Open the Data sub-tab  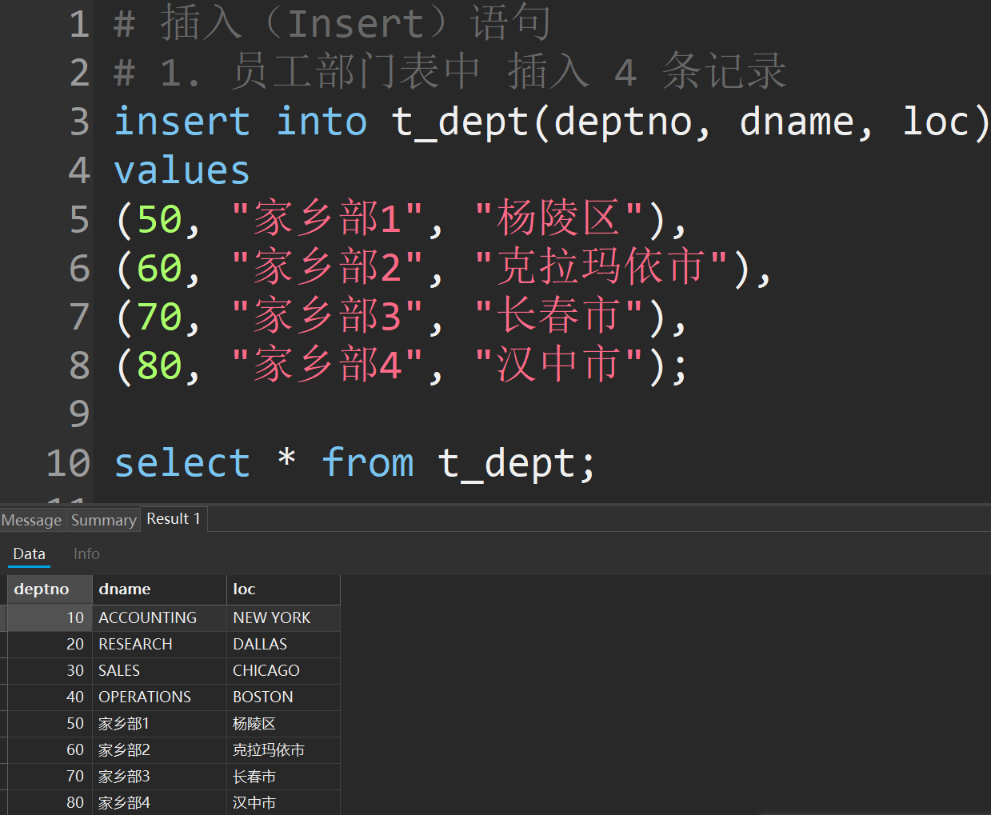(x=29, y=554)
